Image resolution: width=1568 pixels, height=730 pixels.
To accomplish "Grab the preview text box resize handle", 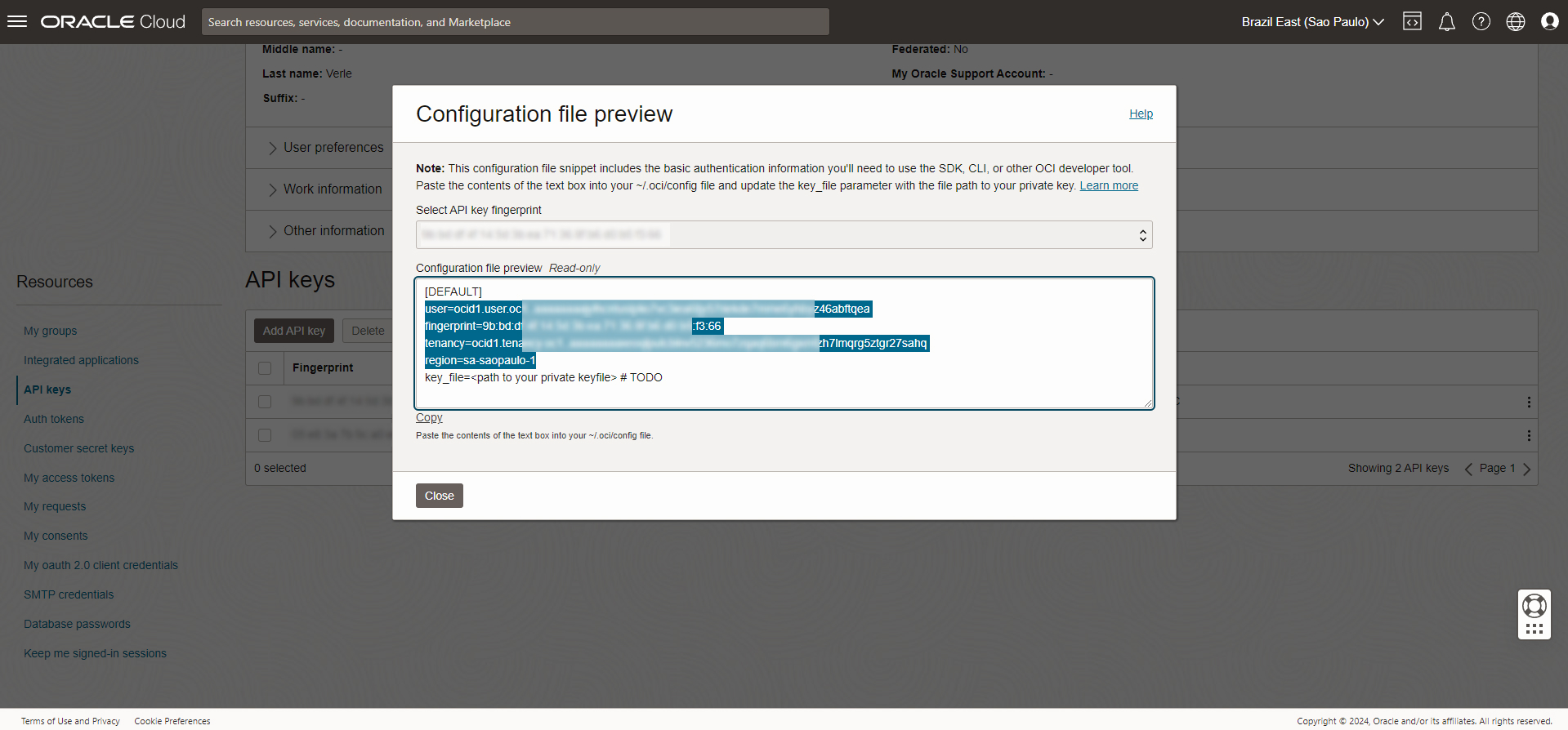I will point(1147,403).
